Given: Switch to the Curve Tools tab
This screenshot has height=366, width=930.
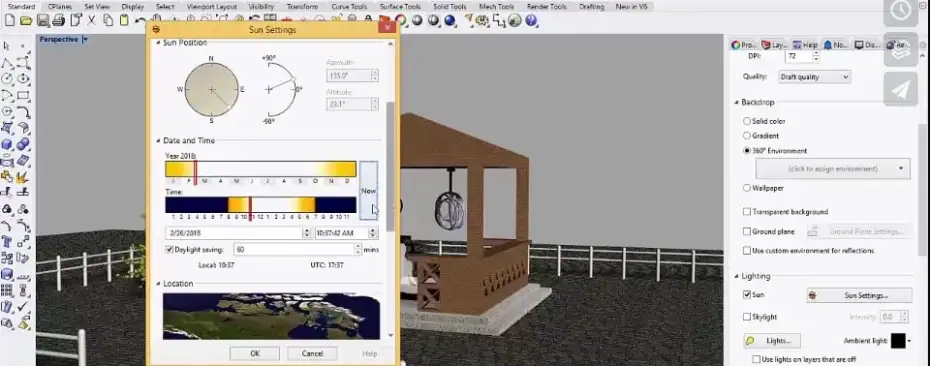Looking at the screenshot, I should pos(349,7).
